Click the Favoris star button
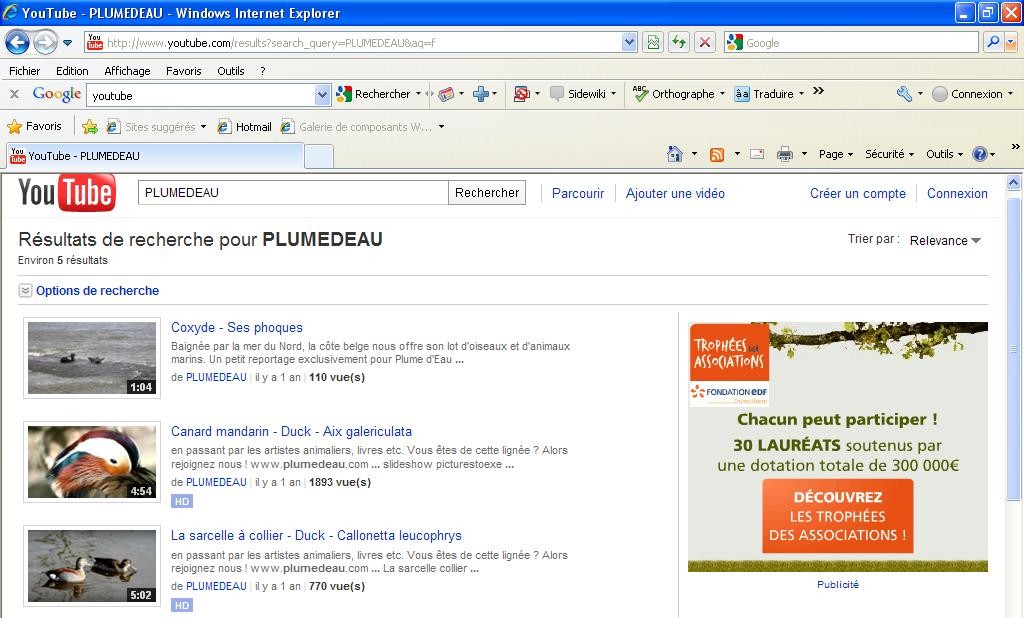The height and width of the screenshot is (618, 1024). pyautogui.click(x=34, y=126)
